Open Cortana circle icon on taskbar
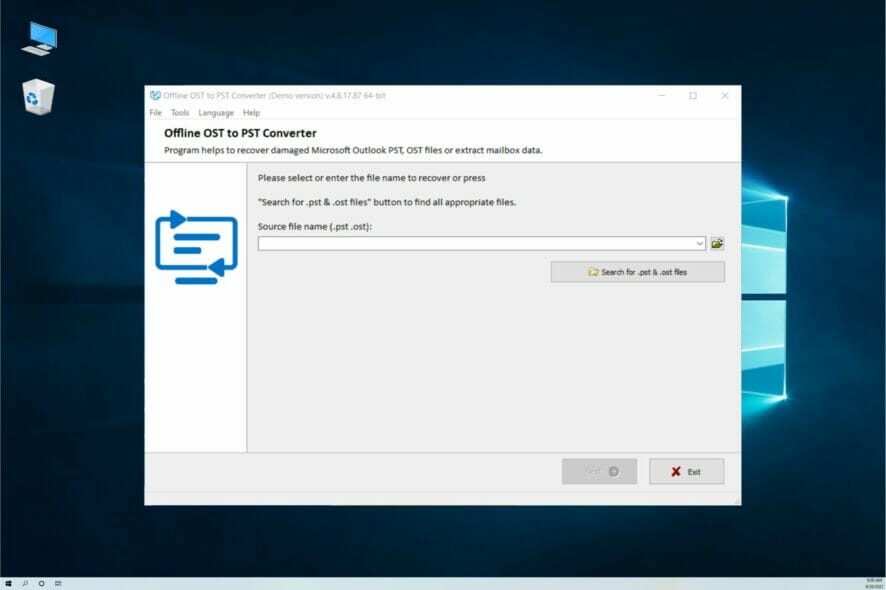 [41, 583]
